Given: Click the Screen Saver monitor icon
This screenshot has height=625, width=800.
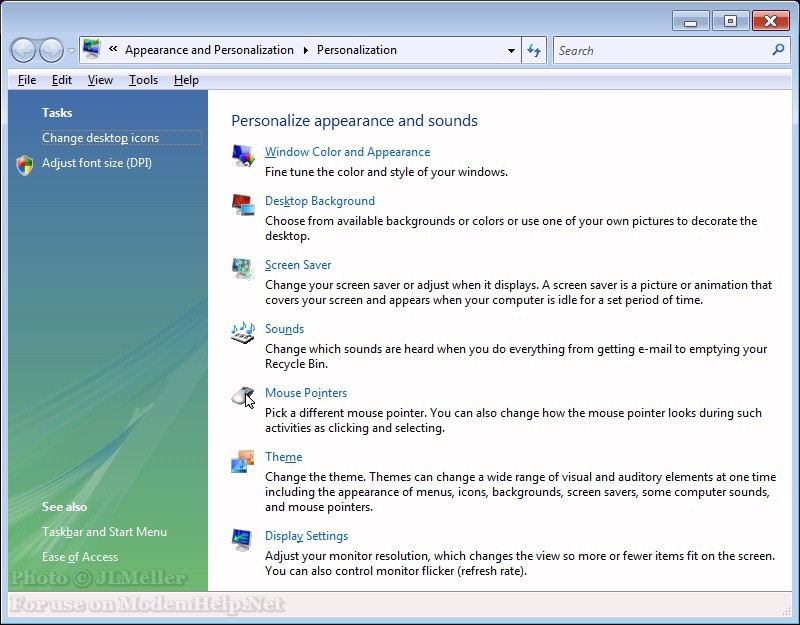Looking at the screenshot, I should [x=243, y=268].
